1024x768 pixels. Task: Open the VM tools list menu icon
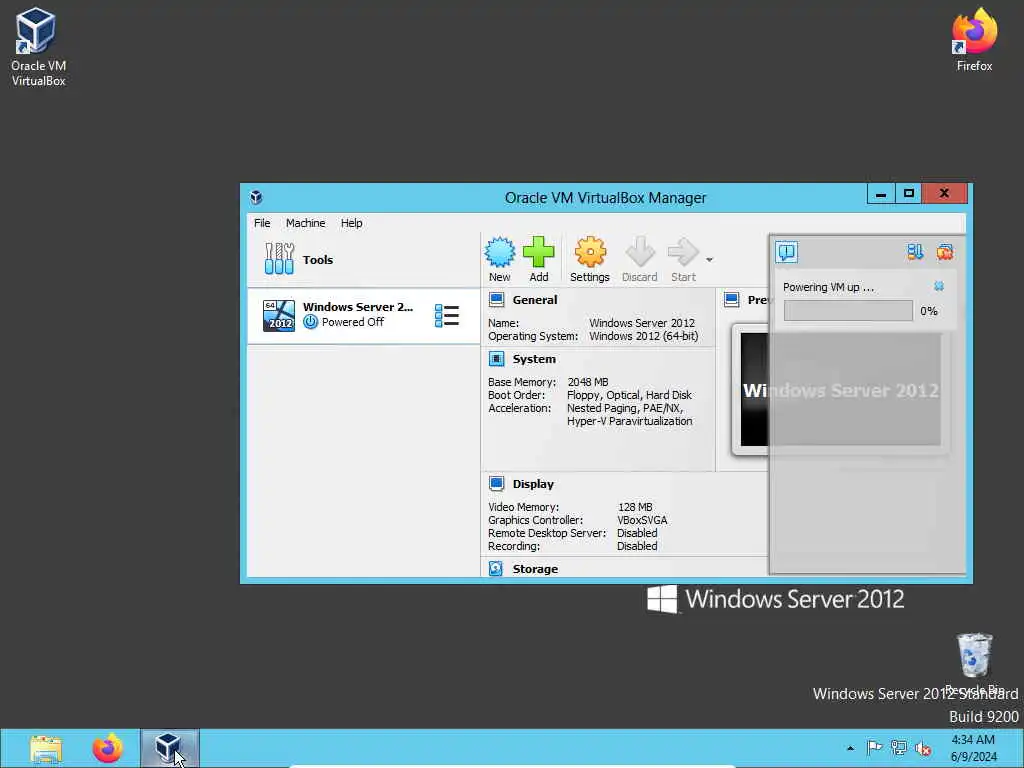coord(447,315)
